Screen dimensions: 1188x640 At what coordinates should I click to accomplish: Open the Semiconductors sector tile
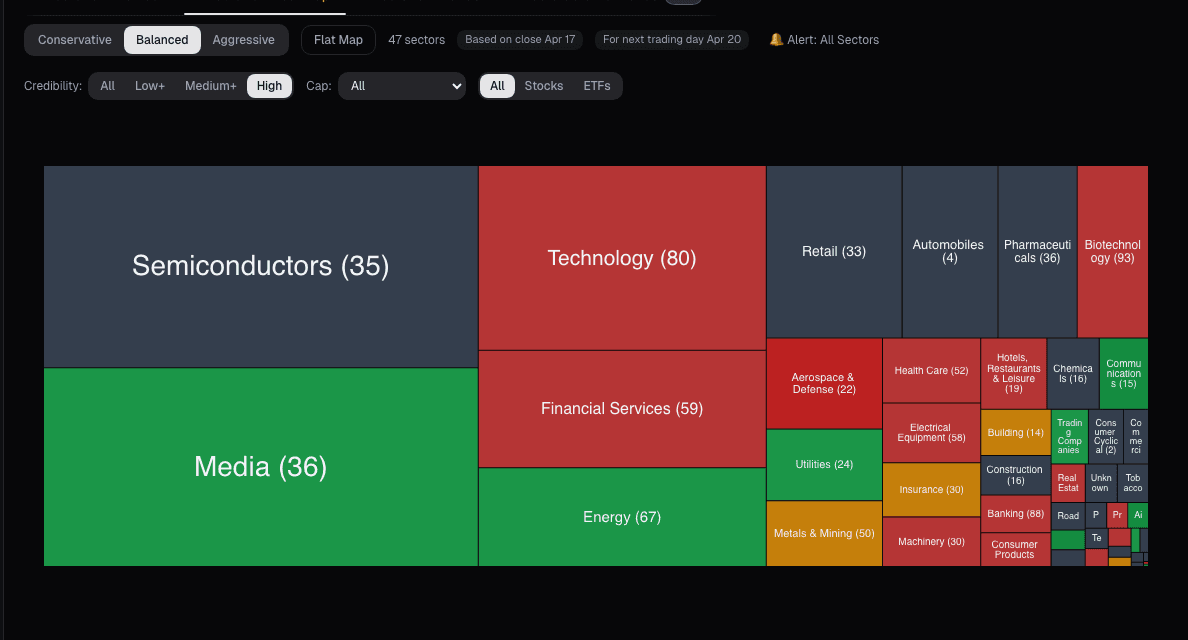[260, 266]
